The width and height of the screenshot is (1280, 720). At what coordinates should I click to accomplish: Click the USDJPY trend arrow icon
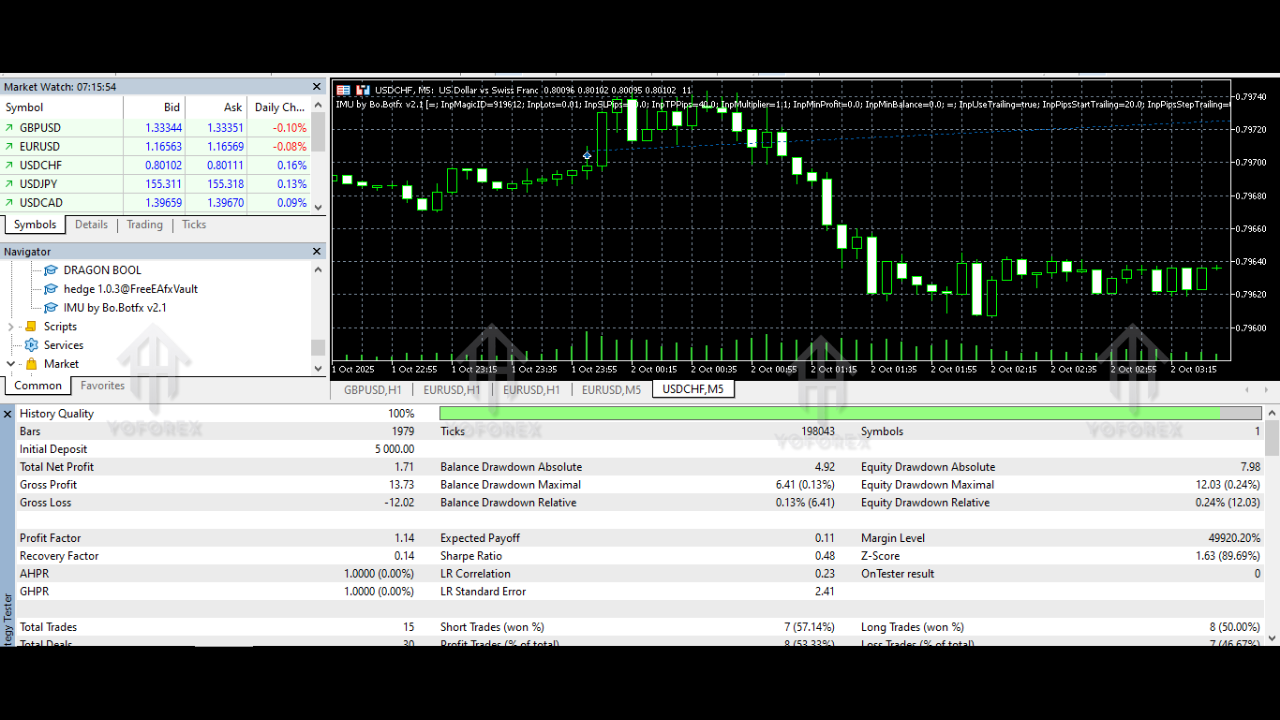(x=10, y=184)
